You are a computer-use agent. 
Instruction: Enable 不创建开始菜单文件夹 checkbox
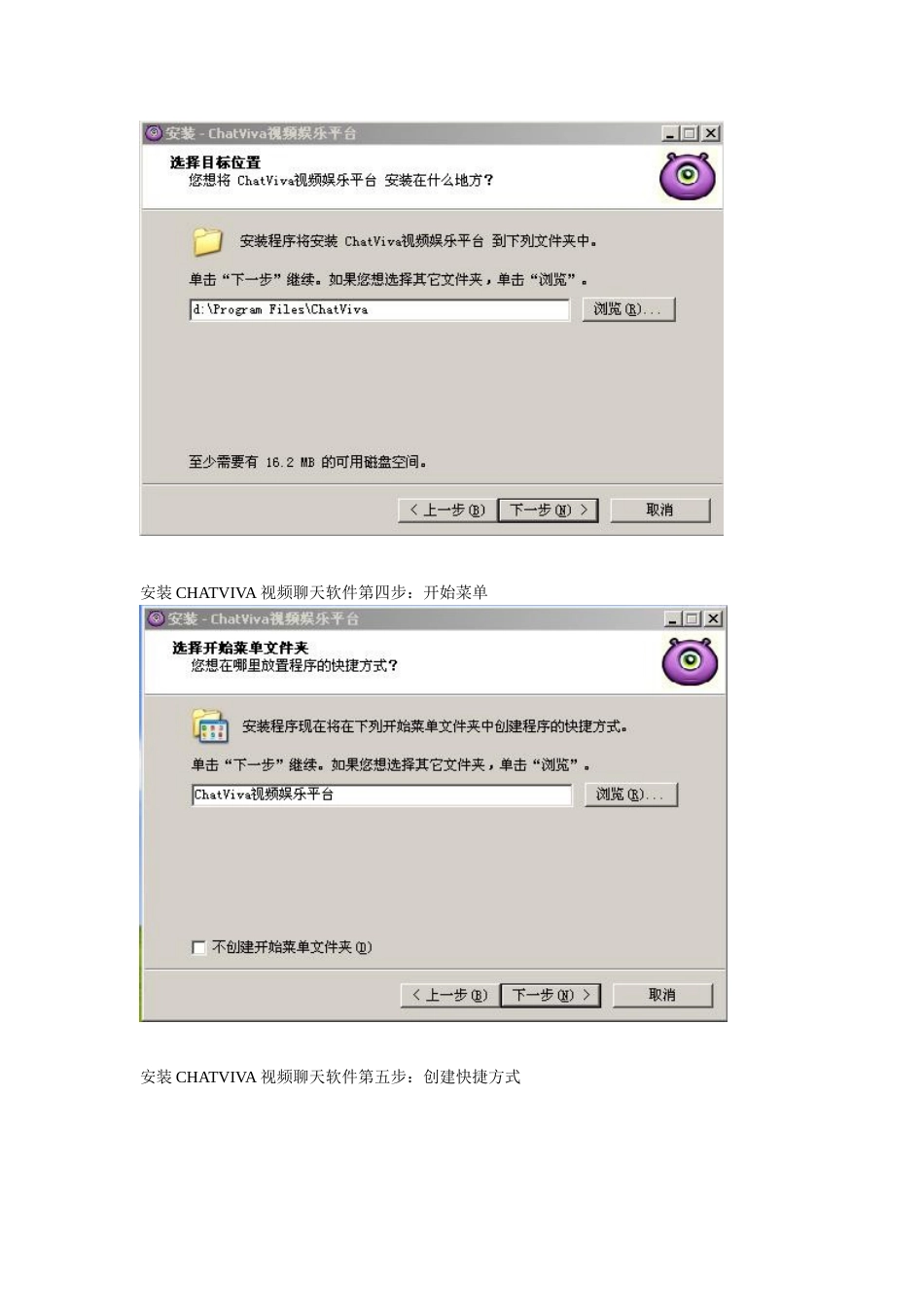click(x=199, y=947)
